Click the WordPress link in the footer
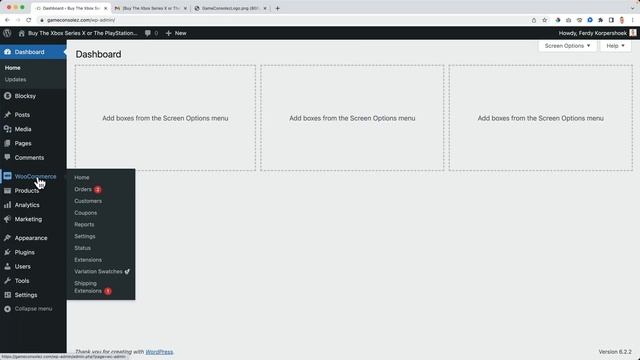Screen dimensions: 640x360 tap(159, 352)
